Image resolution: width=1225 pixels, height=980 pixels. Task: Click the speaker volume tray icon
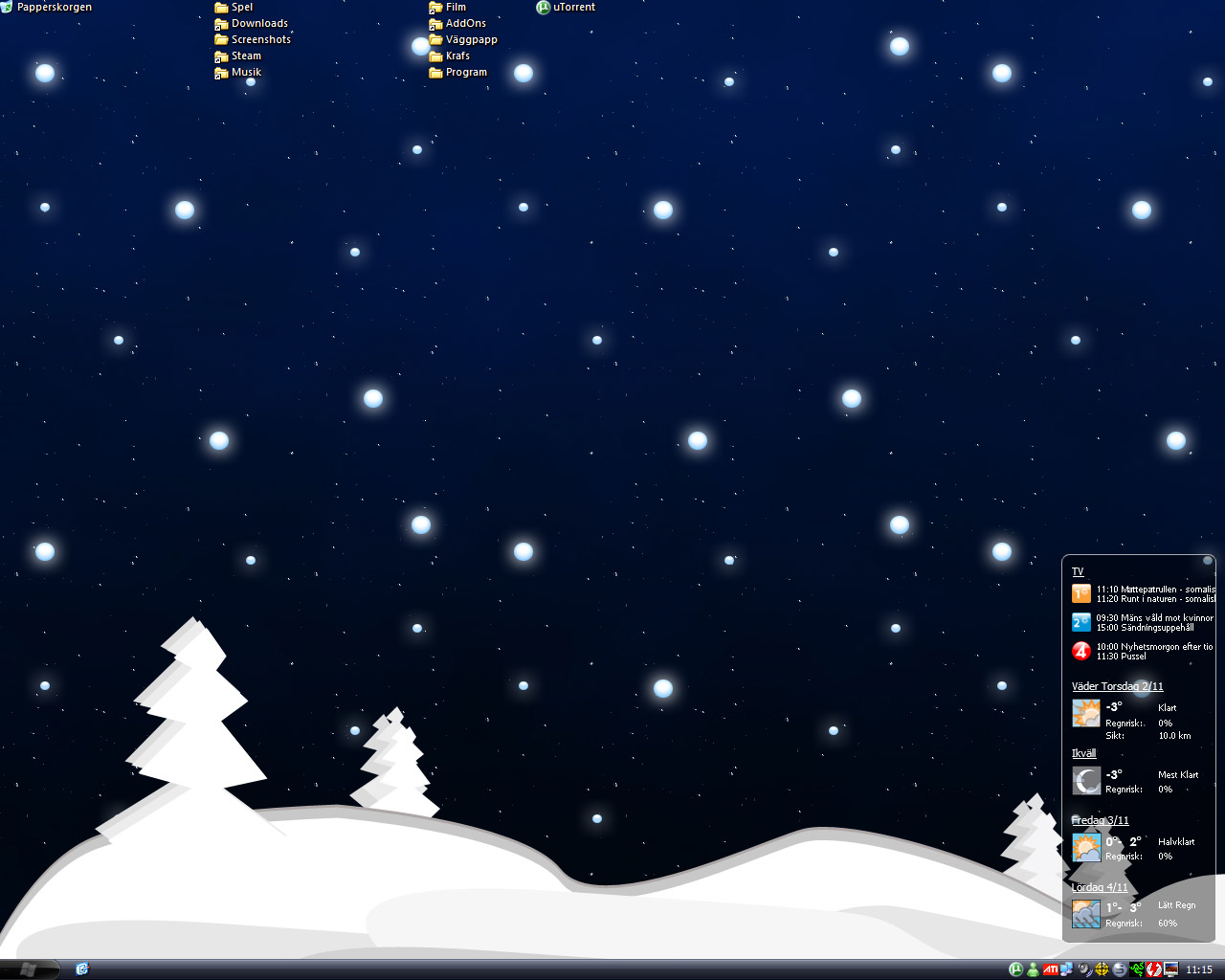point(1084,969)
